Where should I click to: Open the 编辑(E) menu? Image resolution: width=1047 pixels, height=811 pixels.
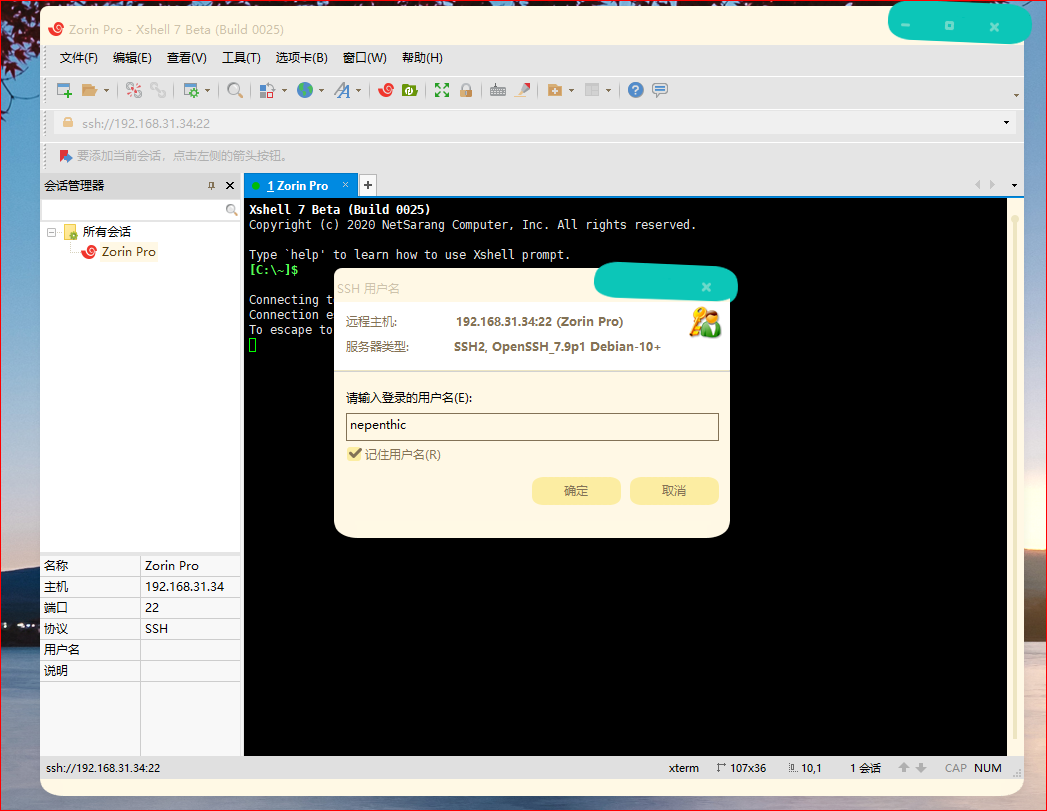pos(132,58)
